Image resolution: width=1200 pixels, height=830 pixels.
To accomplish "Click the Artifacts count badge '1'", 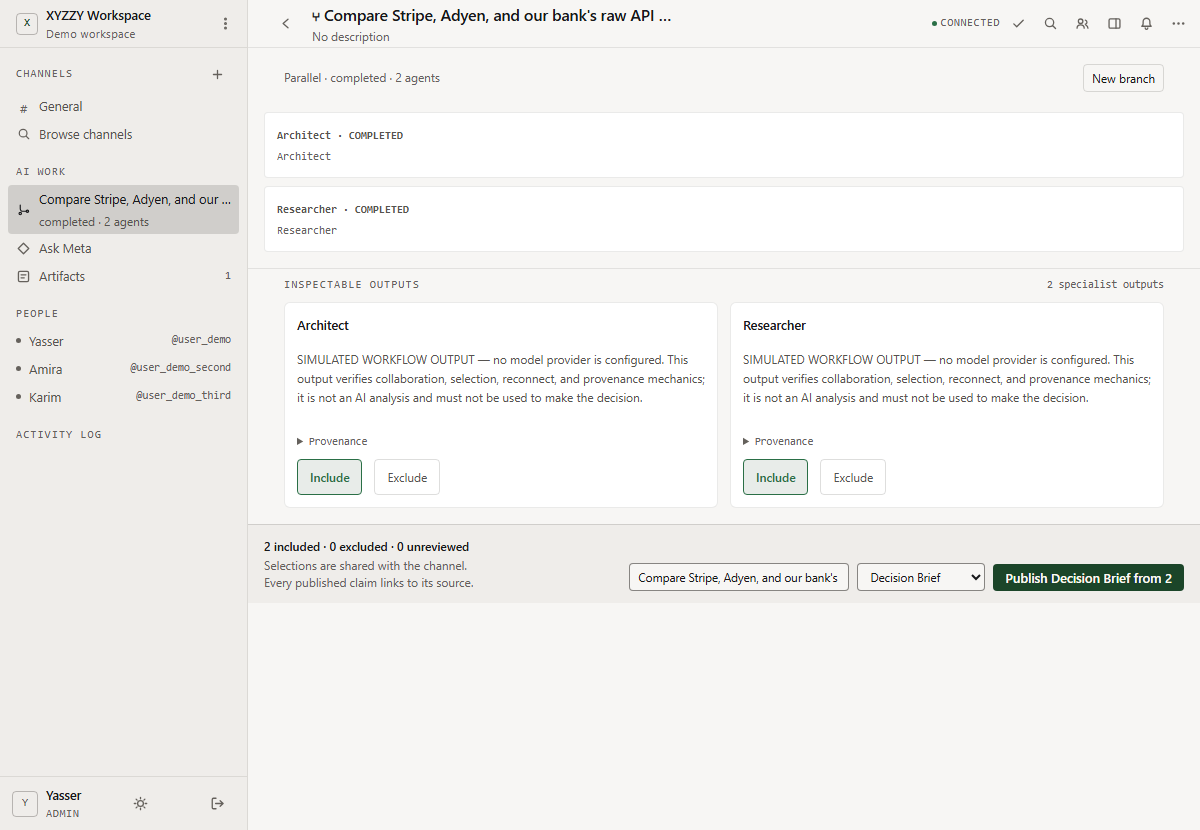I will pos(228,276).
